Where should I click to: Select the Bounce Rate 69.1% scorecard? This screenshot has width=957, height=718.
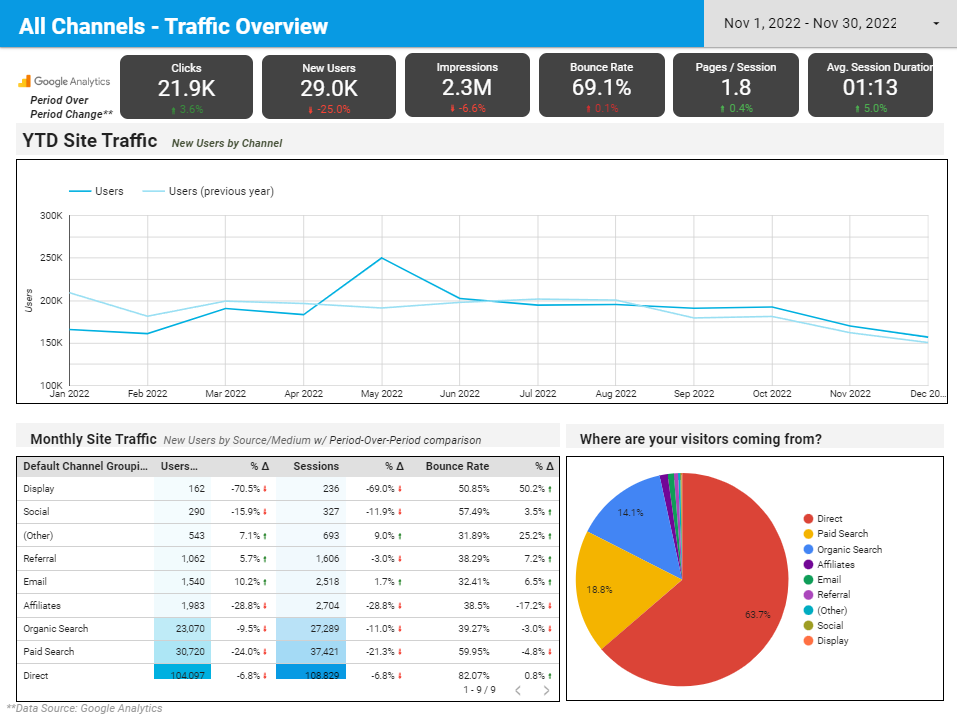(601, 85)
